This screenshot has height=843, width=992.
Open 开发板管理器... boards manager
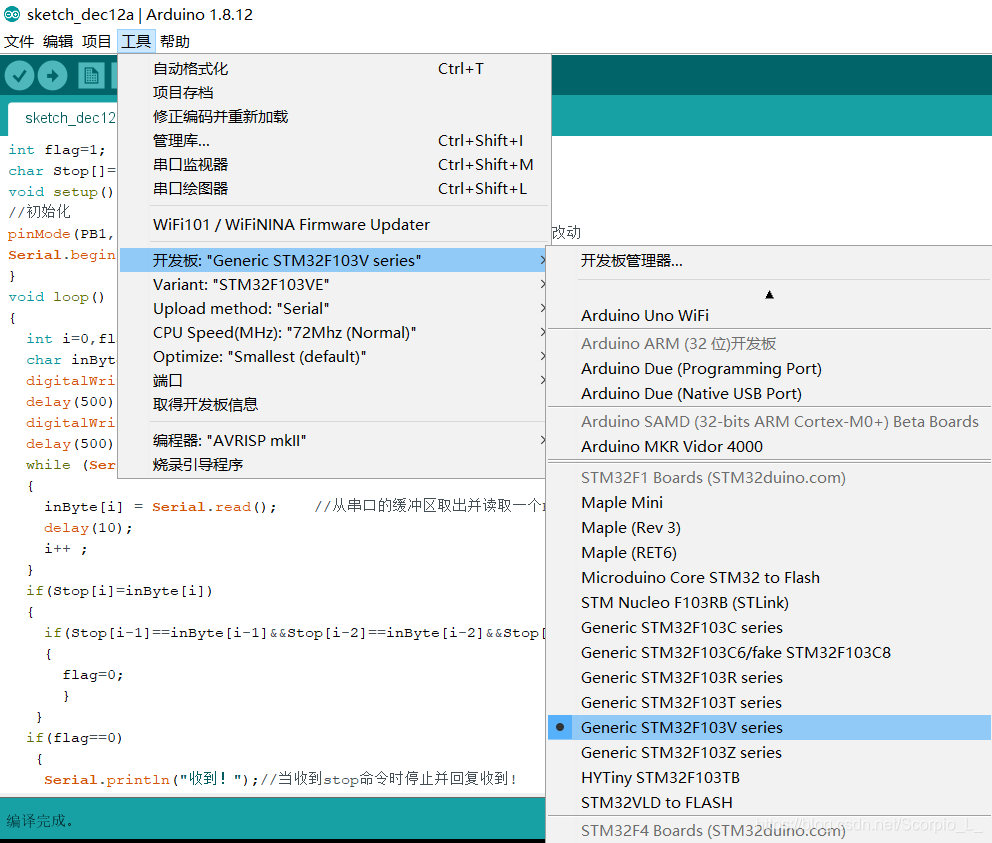click(x=769, y=261)
